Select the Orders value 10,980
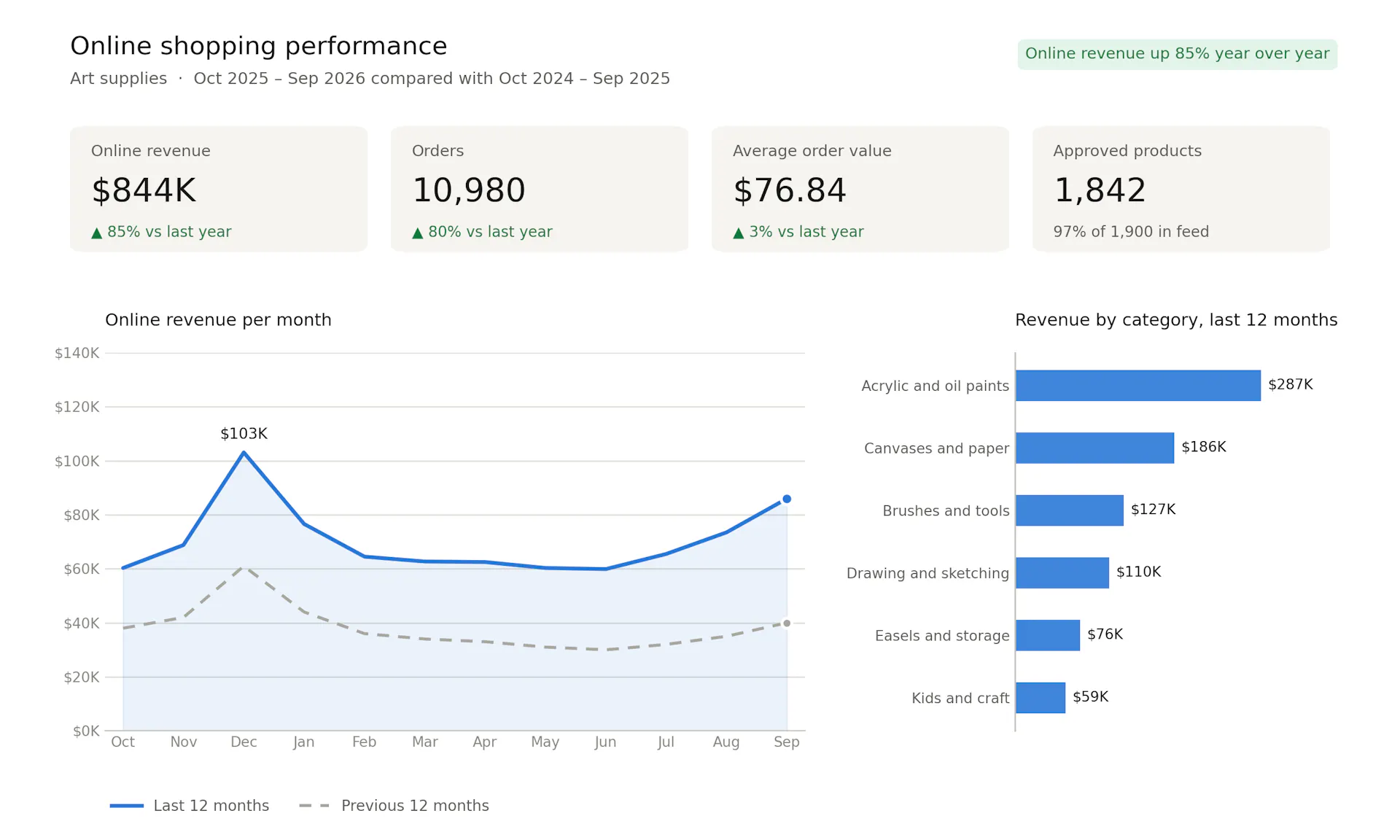The image size is (1400, 840). pyautogui.click(x=469, y=190)
